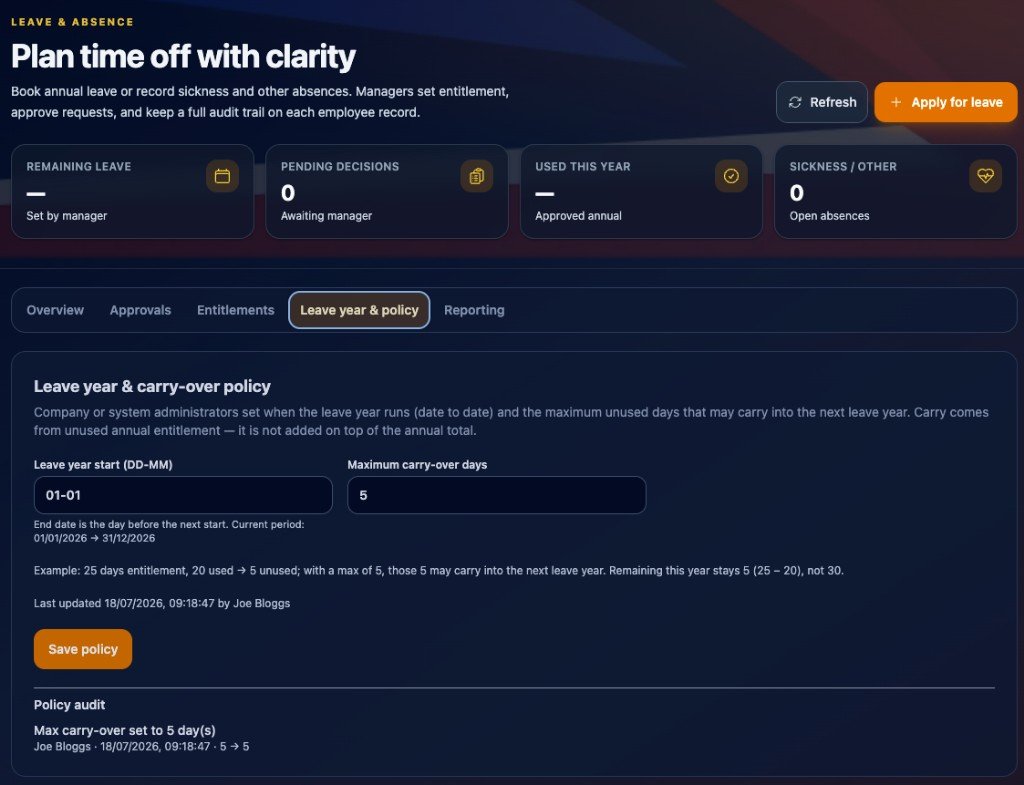1024x785 pixels.
Task: Switch to the Approvals tab
Action: tap(140, 310)
